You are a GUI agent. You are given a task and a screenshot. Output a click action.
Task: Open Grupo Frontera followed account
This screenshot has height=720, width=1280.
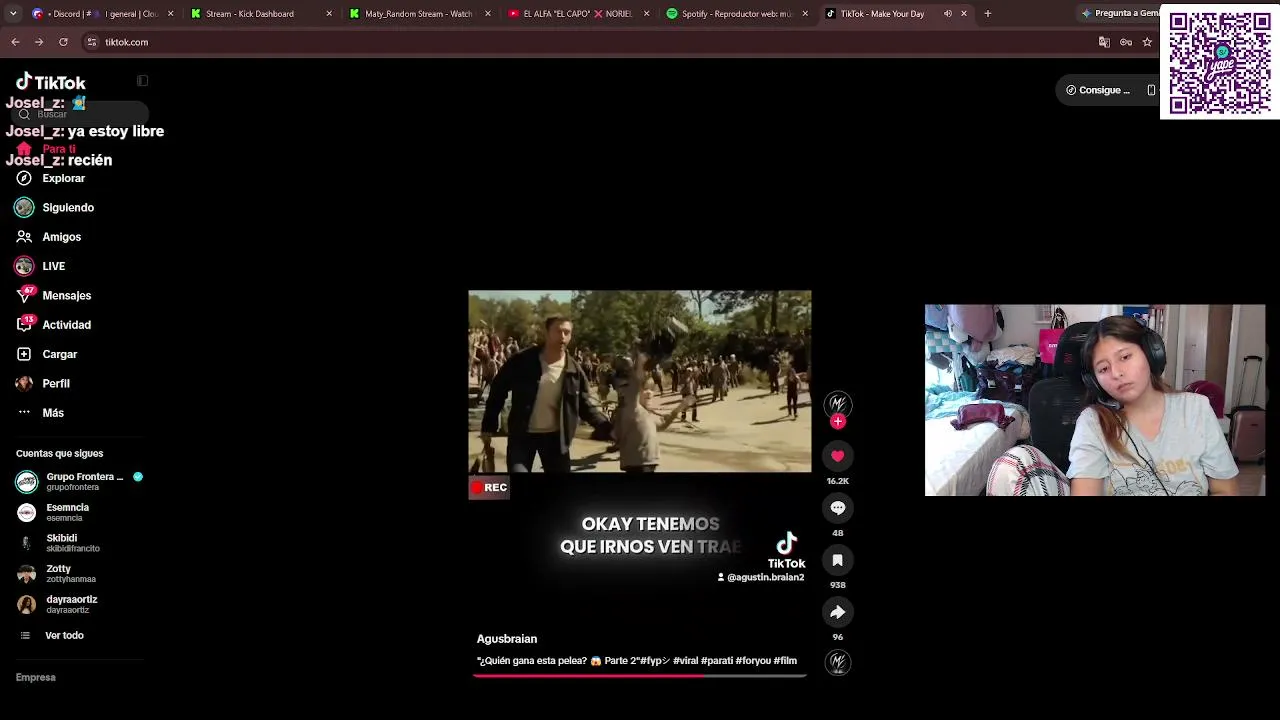click(x=80, y=481)
